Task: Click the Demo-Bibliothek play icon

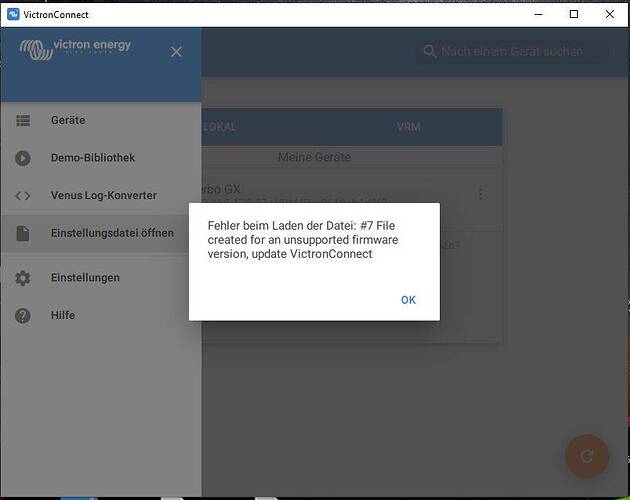Action: pos(23,158)
